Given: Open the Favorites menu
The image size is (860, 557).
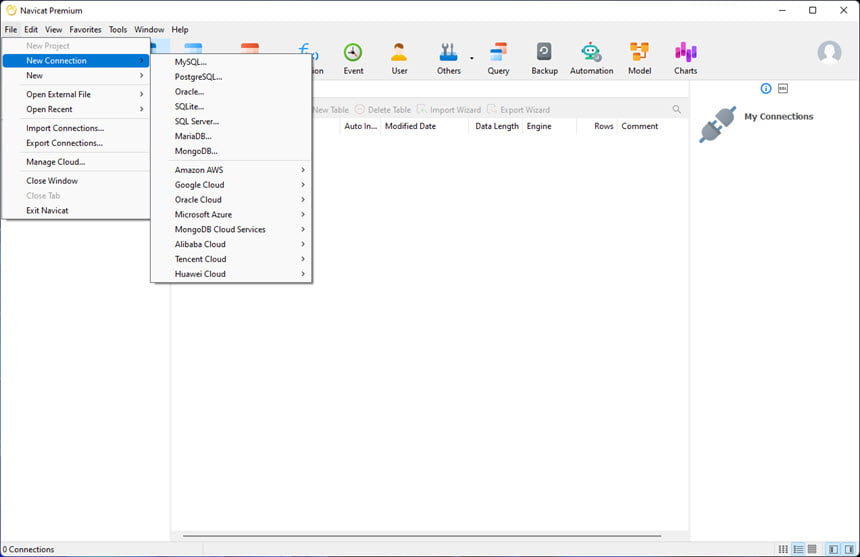Looking at the screenshot, I should (x=85, y=30).
